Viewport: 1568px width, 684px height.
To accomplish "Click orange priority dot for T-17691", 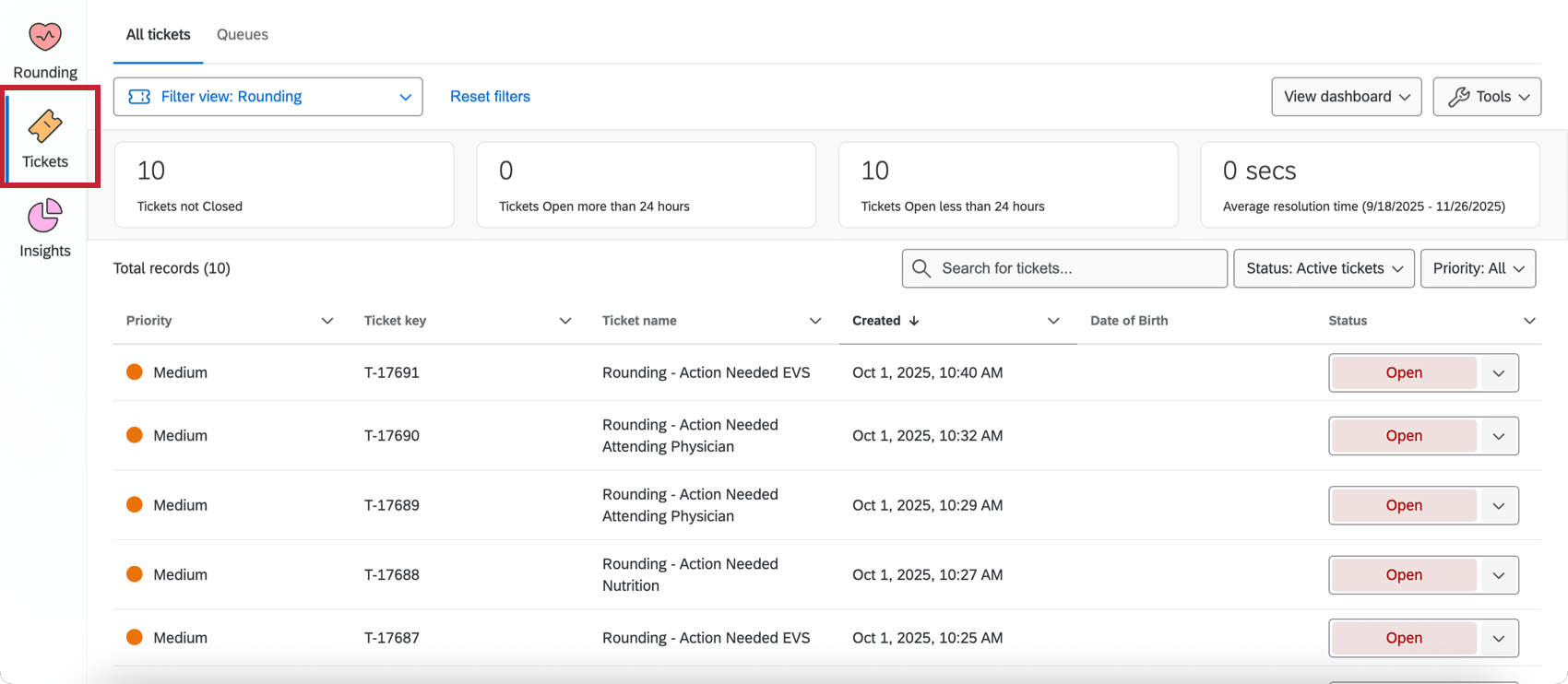I will click(135, 372).
